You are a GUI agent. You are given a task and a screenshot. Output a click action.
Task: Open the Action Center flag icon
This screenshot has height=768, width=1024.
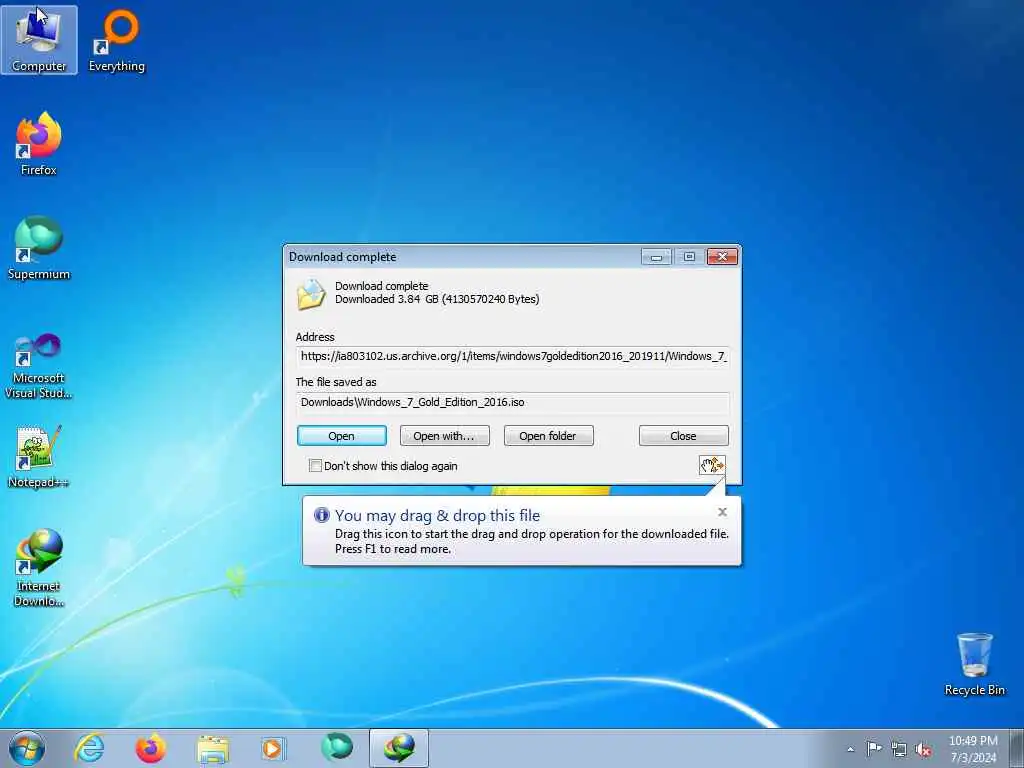tap(874, 748)
